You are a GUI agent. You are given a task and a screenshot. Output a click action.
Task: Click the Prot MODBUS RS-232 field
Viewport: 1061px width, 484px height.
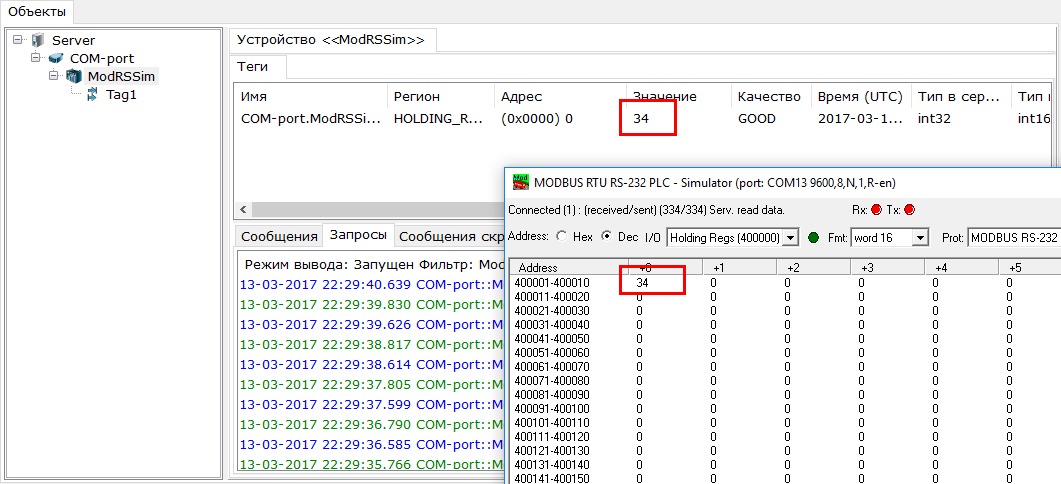[x=1014, y=238]
